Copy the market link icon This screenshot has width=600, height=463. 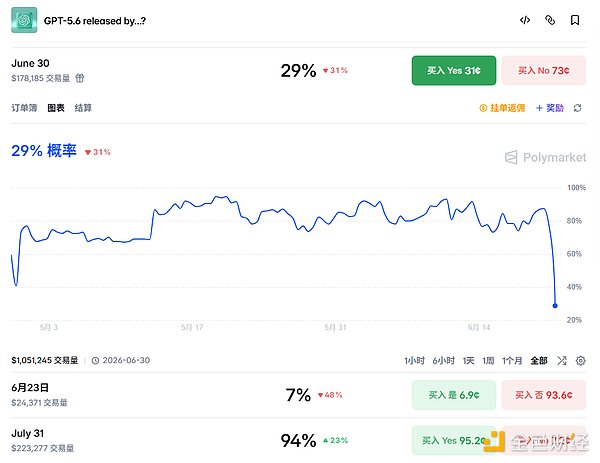tap(550, 20)
